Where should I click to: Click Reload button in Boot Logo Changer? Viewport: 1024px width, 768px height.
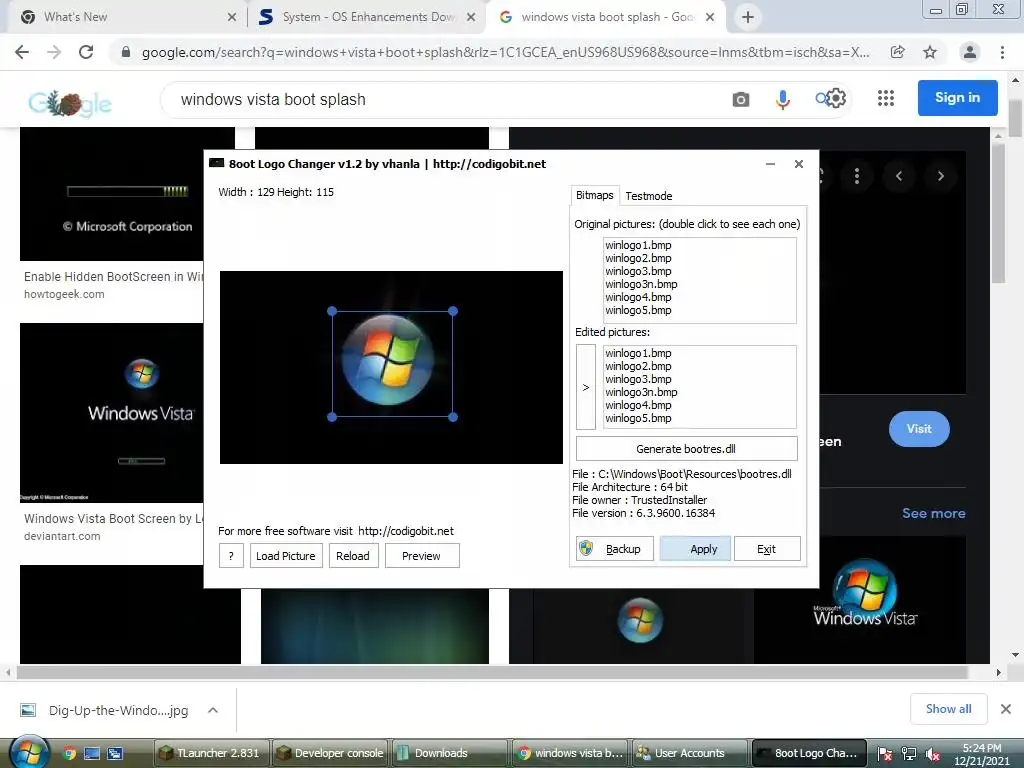353,556
